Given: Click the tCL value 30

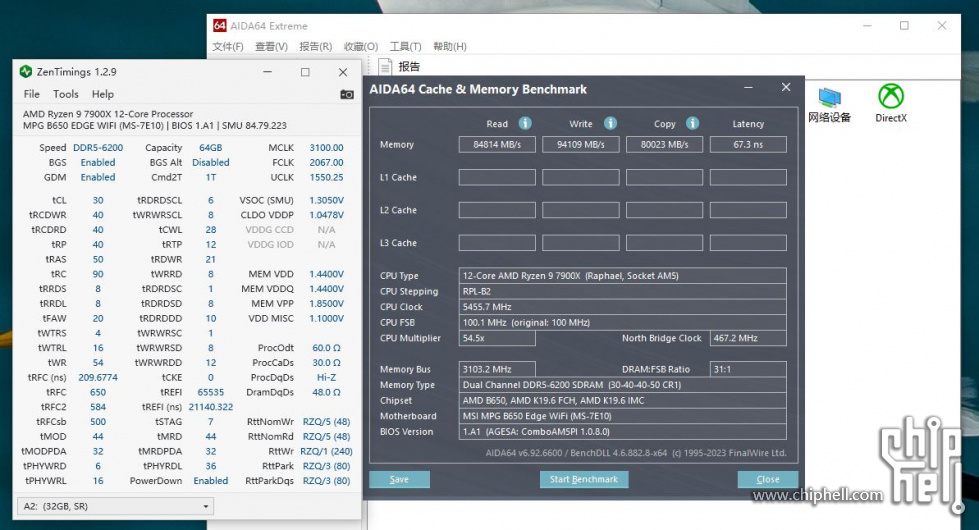Looking at the screenshot, I should click(x=98, y=200).
